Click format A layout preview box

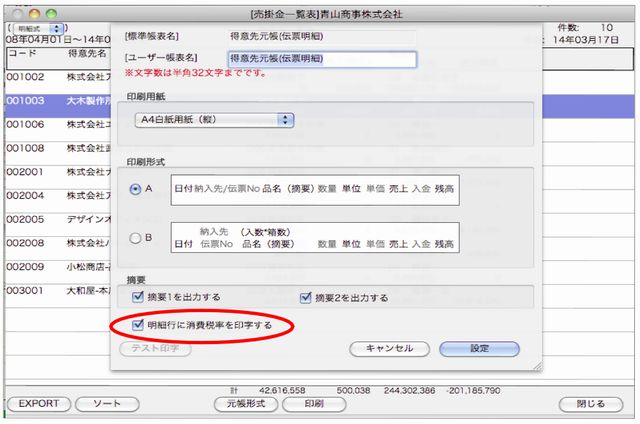(x=315, y=190)
